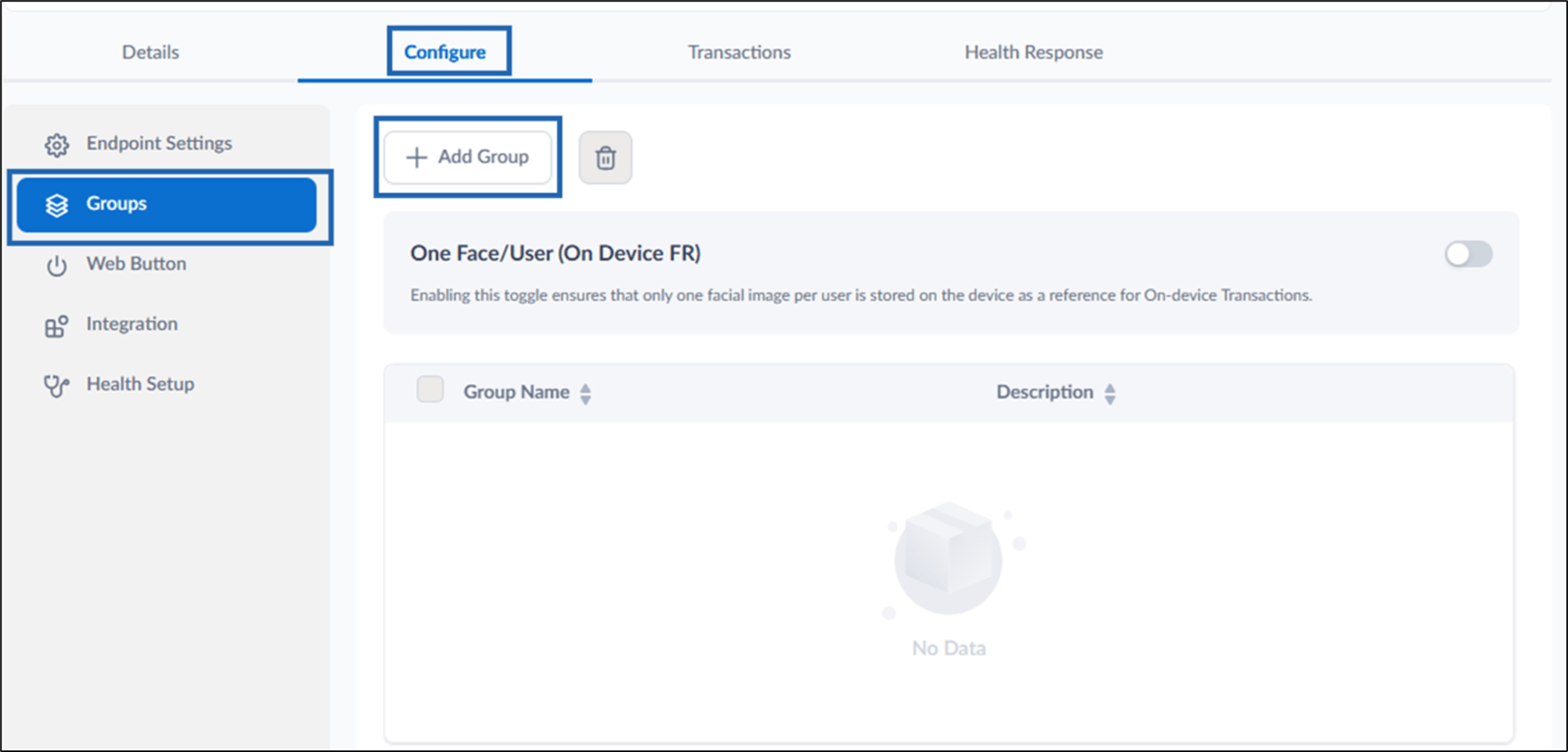1568x752 pixels.
Task: Click the Integration blocks icon
Action: point(56,326)
